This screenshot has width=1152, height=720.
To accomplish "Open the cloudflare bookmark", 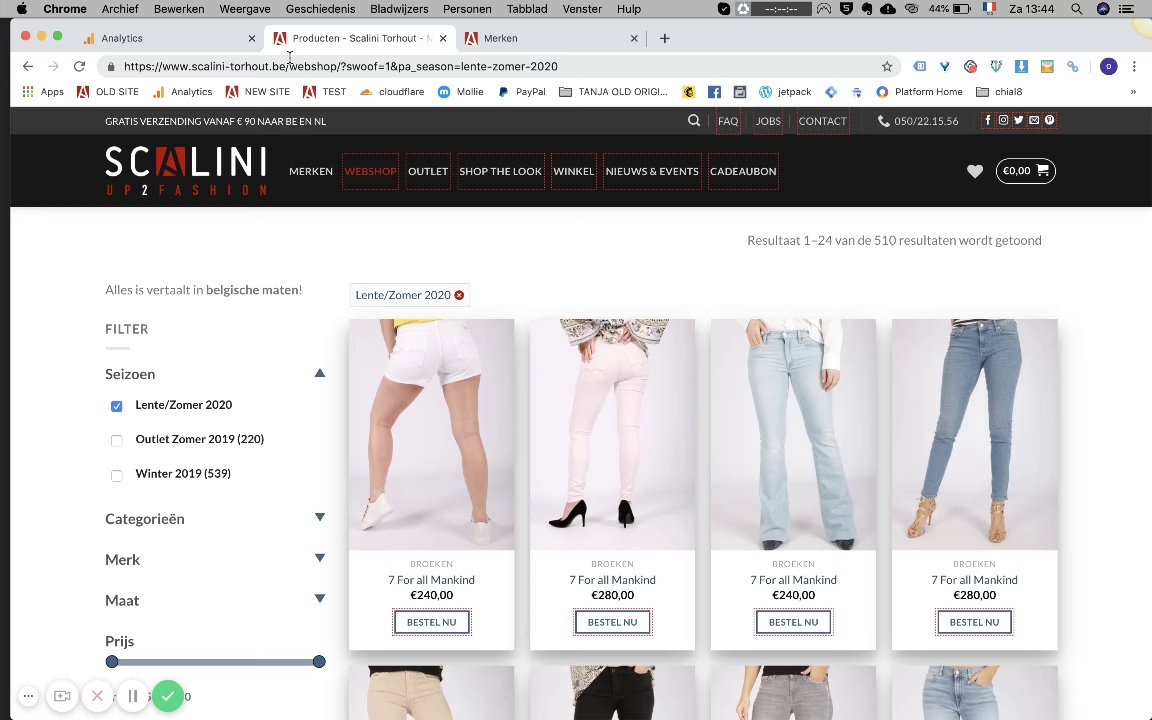I will [x=392, y=92].
